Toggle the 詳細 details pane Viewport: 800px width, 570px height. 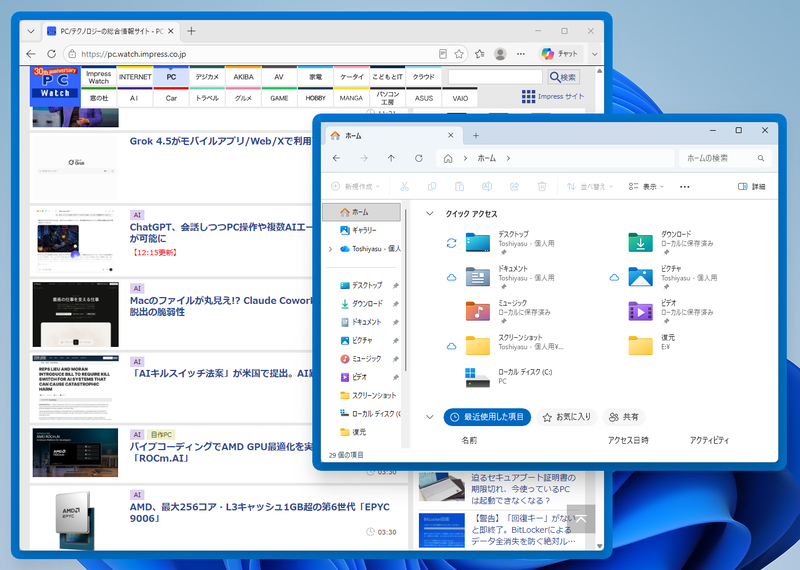tap(752, 187)
